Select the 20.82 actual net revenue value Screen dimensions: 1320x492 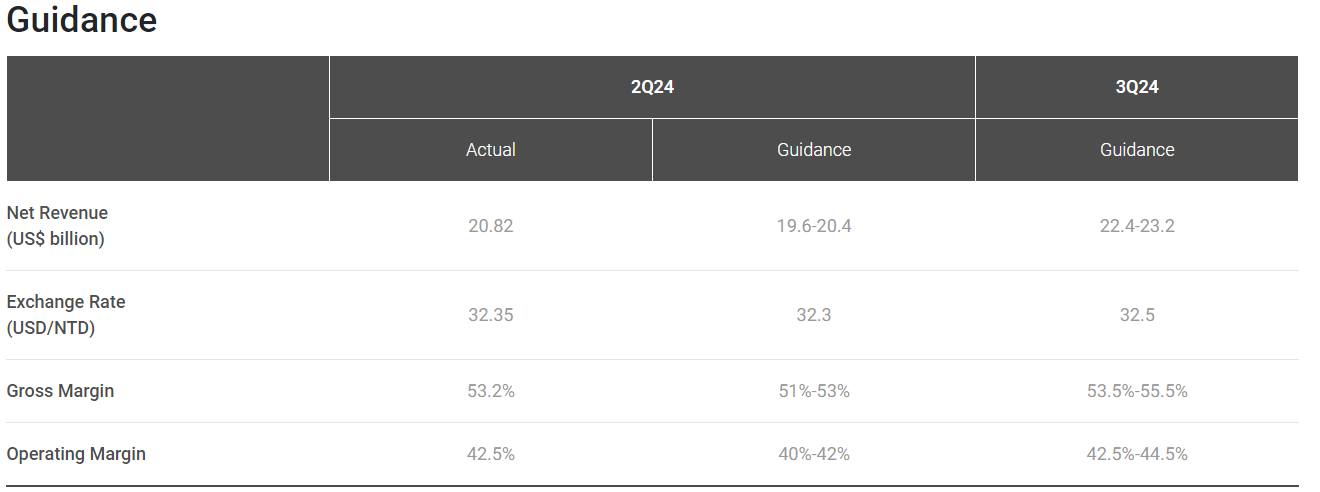click(x=491, y=226)
